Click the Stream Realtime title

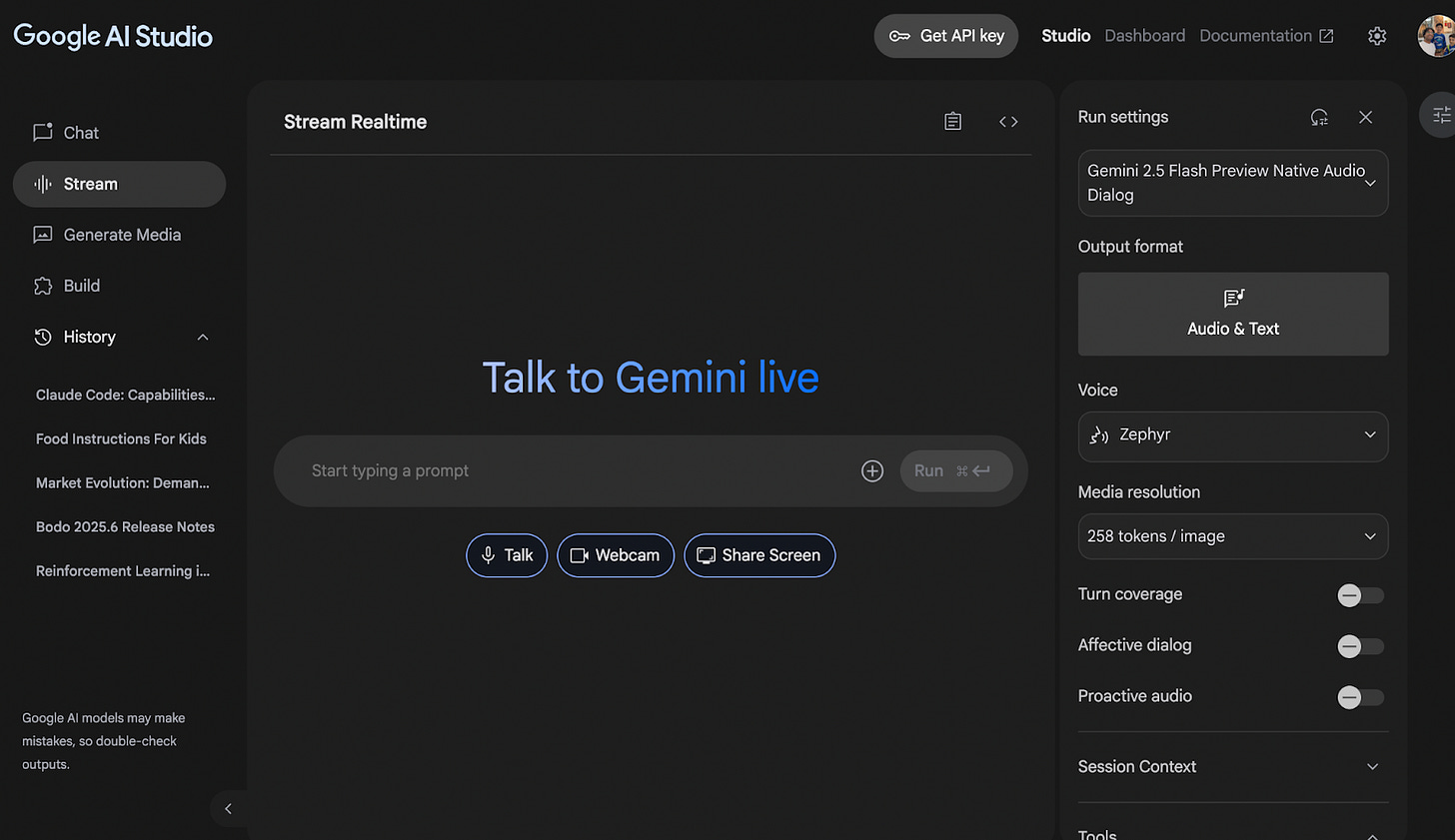click(x=355, y=122)
